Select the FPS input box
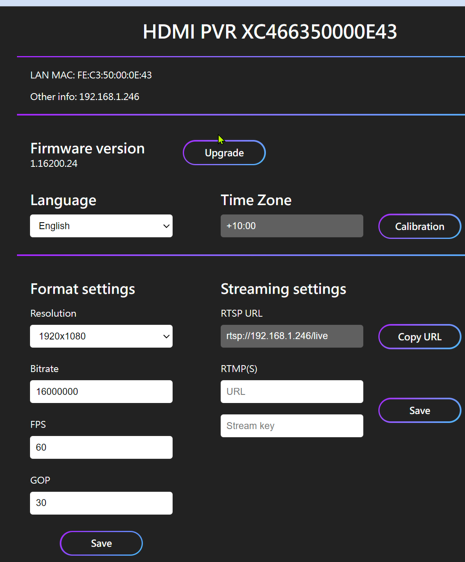This screenshot has width=465, height=562. tap(101, 447)
